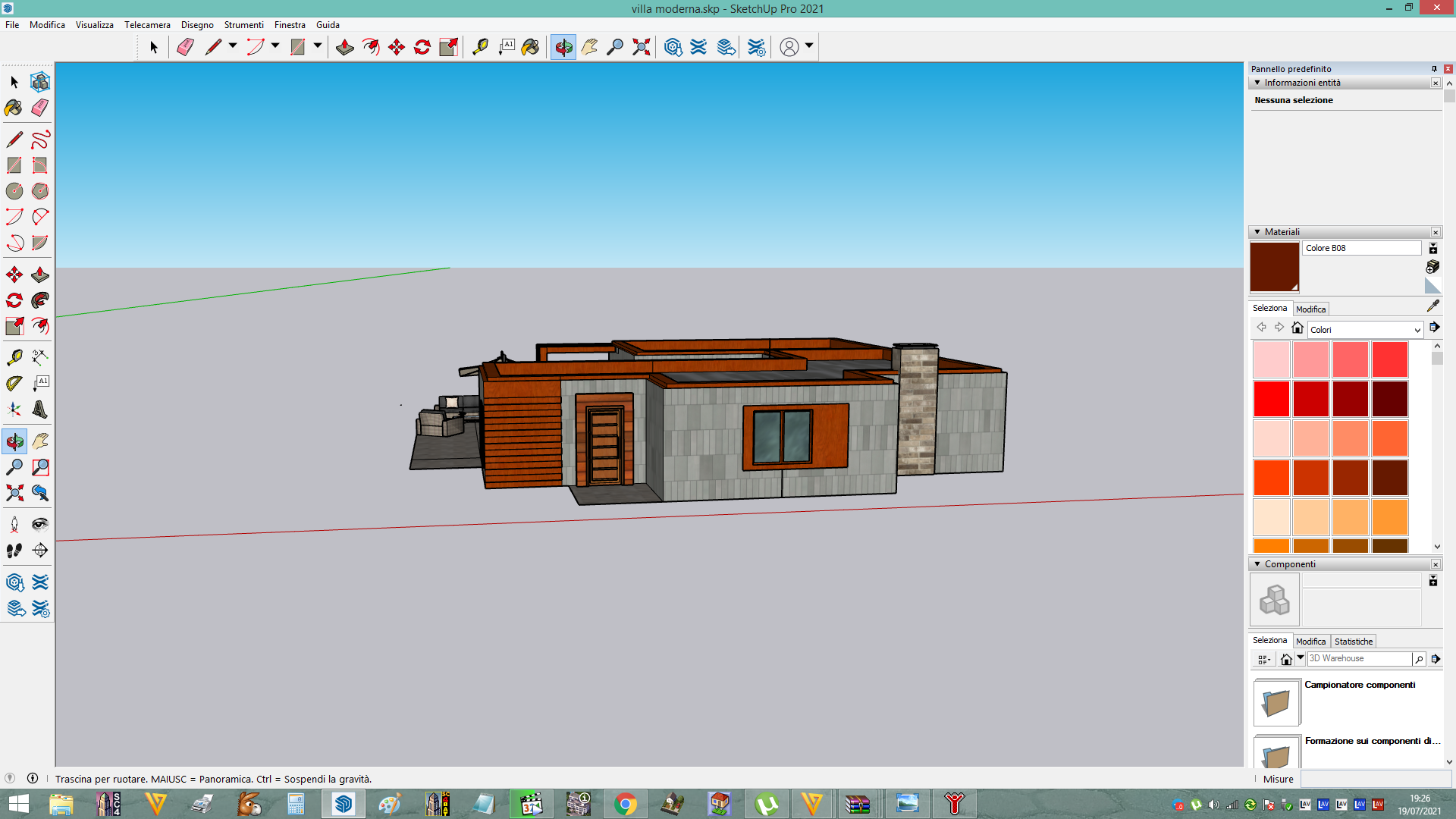Collapse the Informazioni entità section
Image resolution: width=1456 pixels, height=819 pixels.
pos(1257,83)
